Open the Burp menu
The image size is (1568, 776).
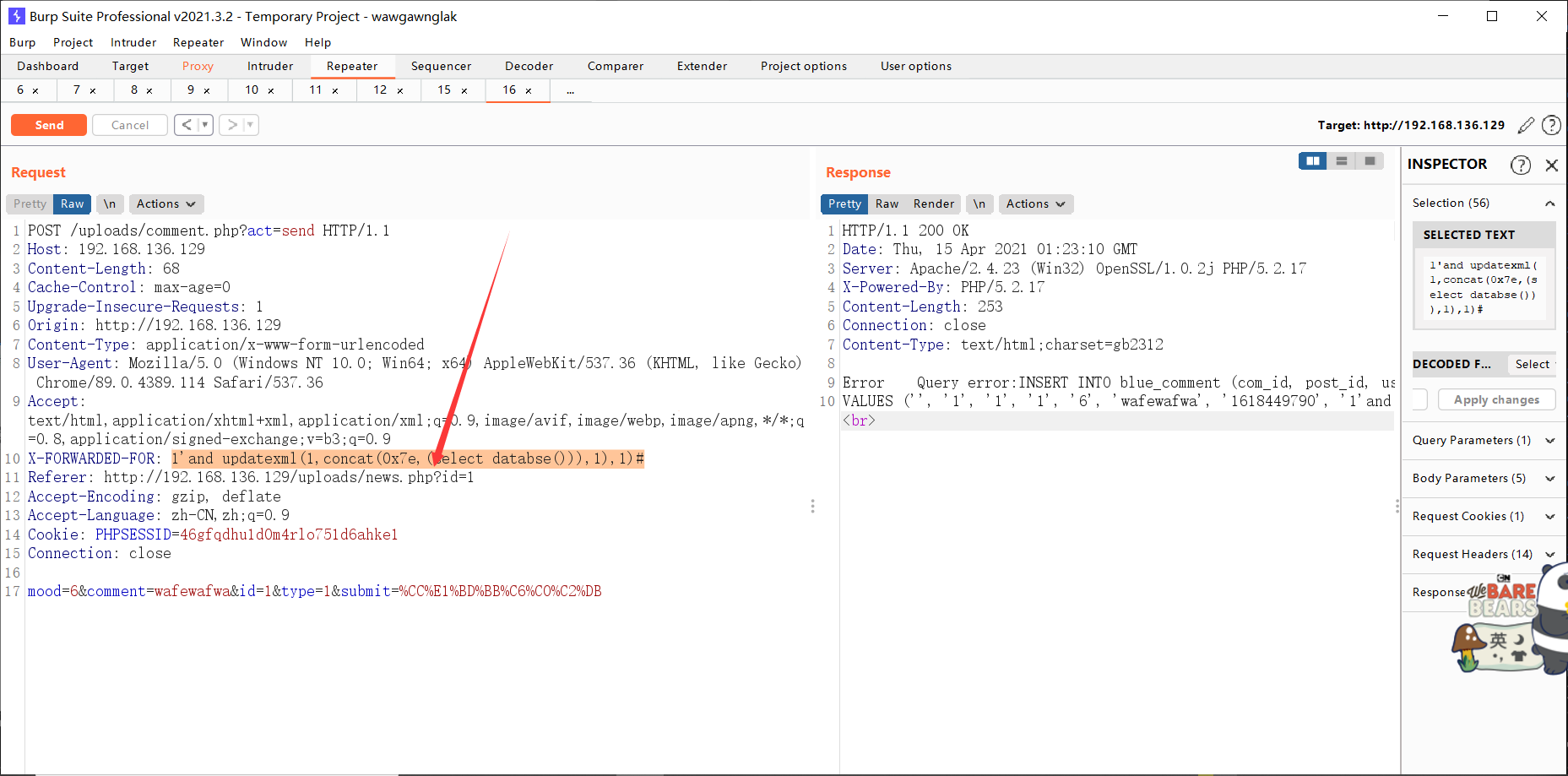(23, 42)
